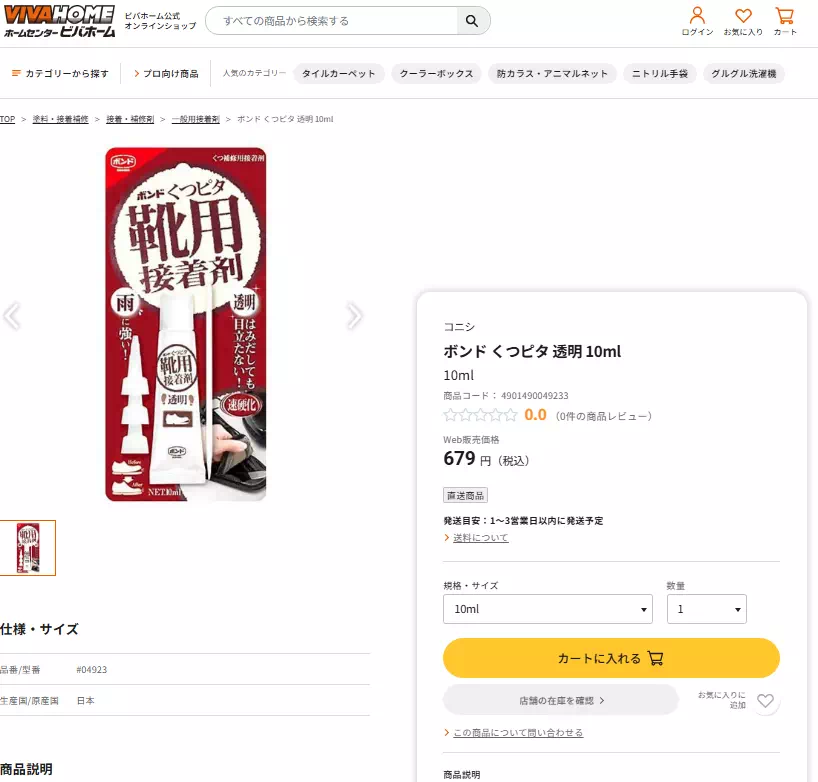Screen dimensions: 818x782
Task: Open the 送料について link
Action: click(480, 538)
